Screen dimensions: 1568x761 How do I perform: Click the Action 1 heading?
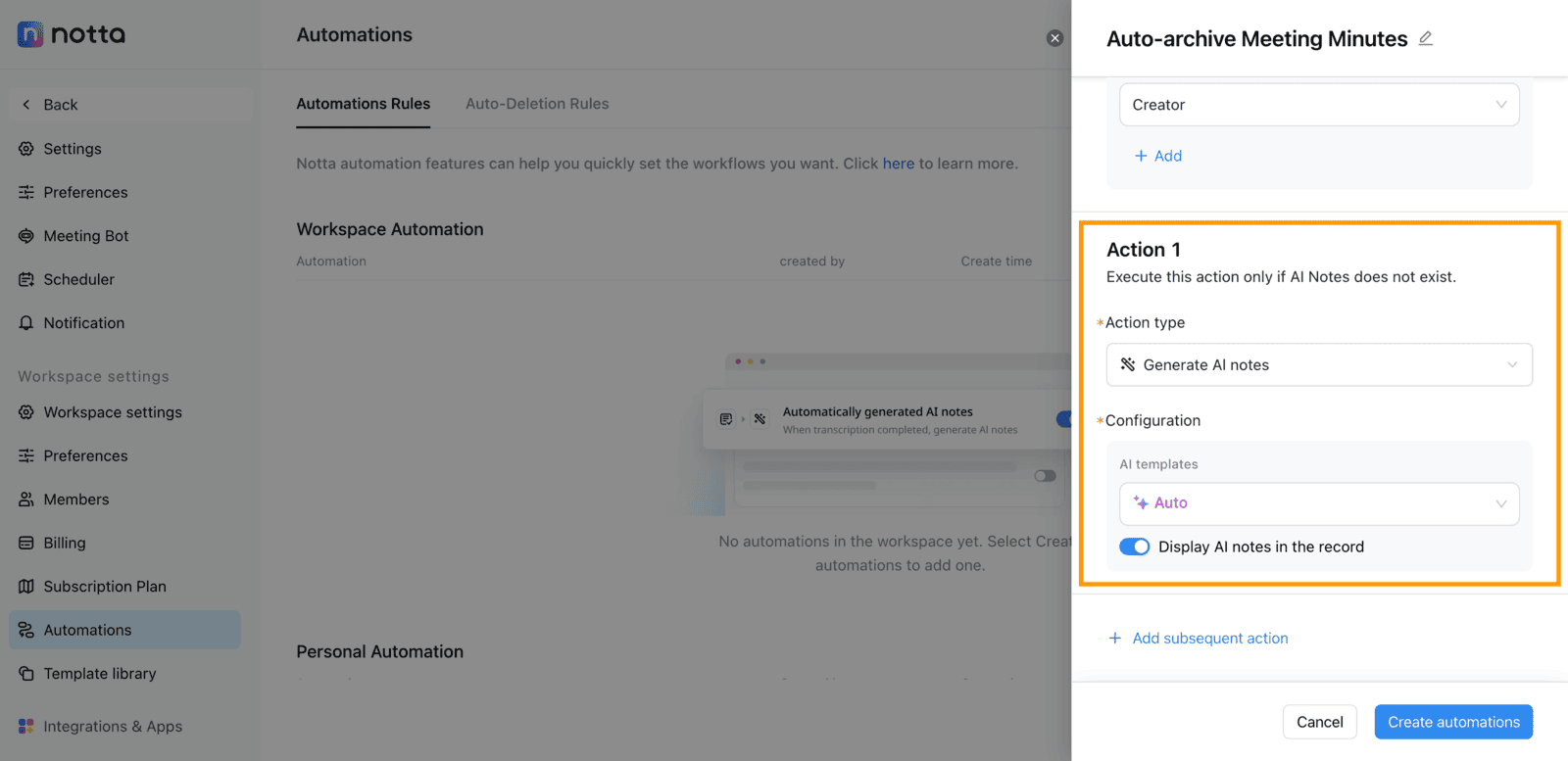tap(1144, 250)
